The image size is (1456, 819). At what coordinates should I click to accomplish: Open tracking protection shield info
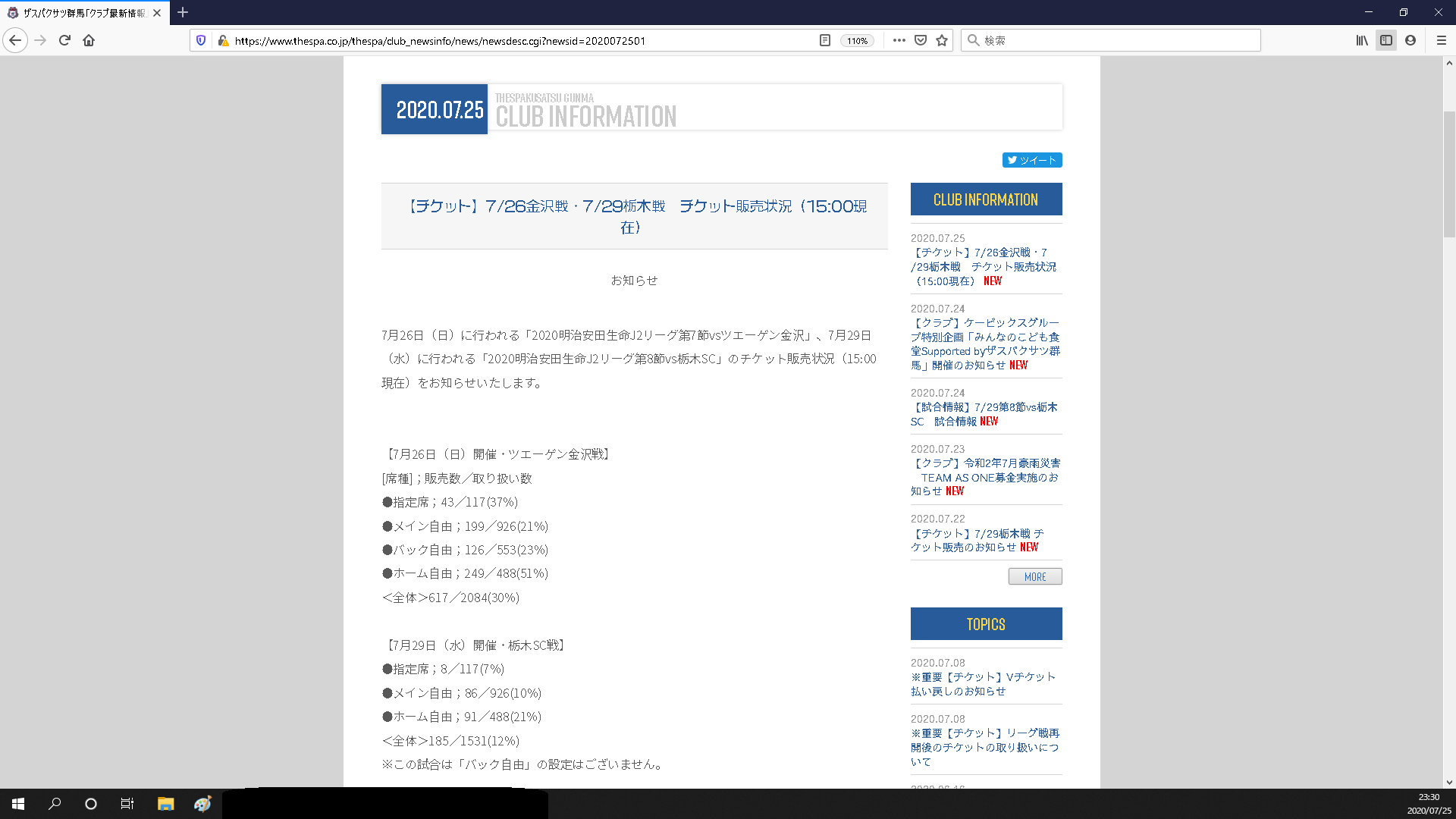pos(201,40)
